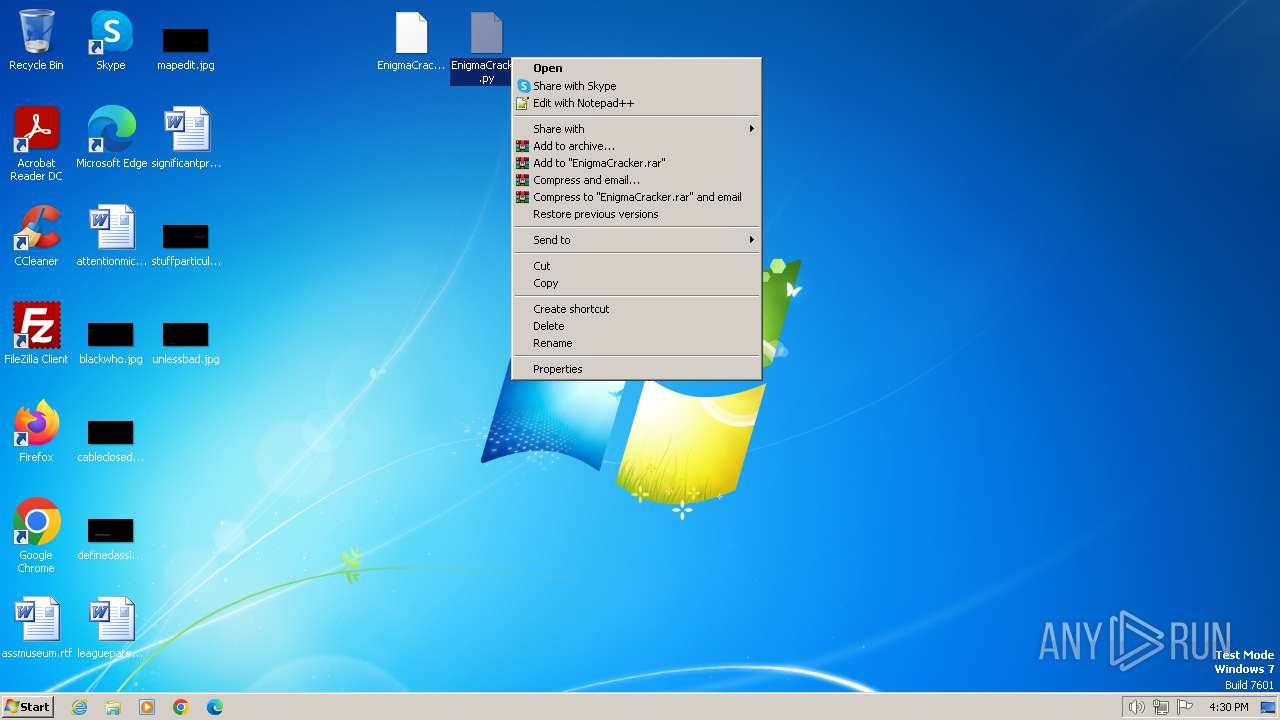The width and height of the screenshot is (1280, 720).
Task: Click Copy in the context menu
Action: tap(637, 283)
